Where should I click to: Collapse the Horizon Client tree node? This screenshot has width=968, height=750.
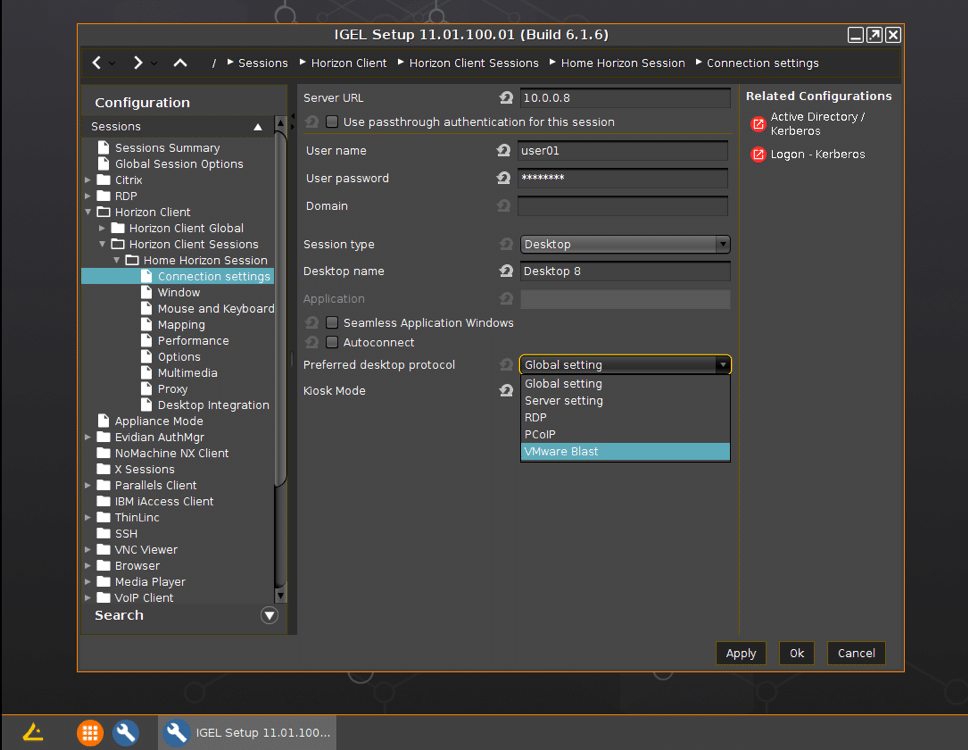88,212
